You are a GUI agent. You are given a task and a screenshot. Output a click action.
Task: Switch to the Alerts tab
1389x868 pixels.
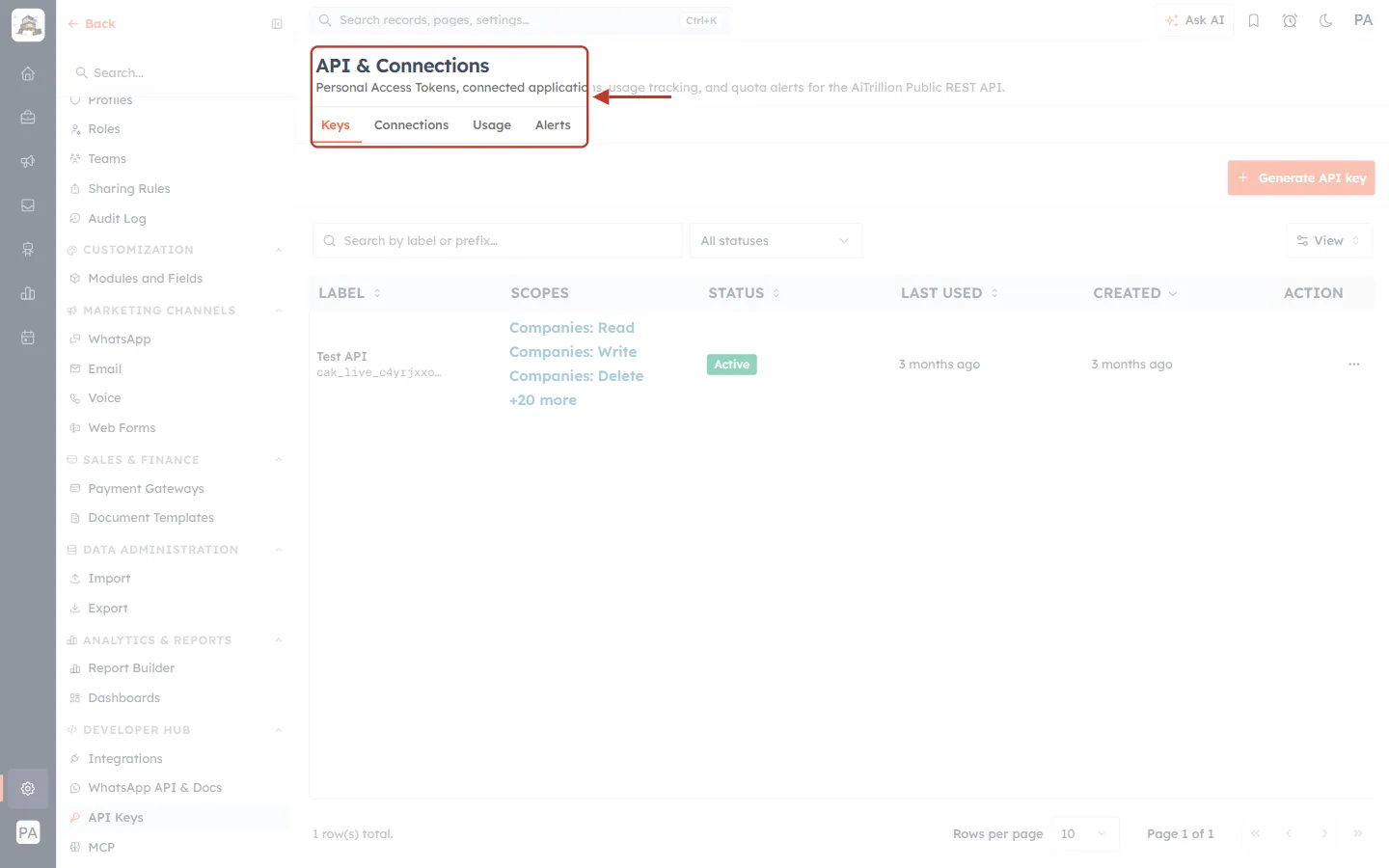[x=553, y=125]
